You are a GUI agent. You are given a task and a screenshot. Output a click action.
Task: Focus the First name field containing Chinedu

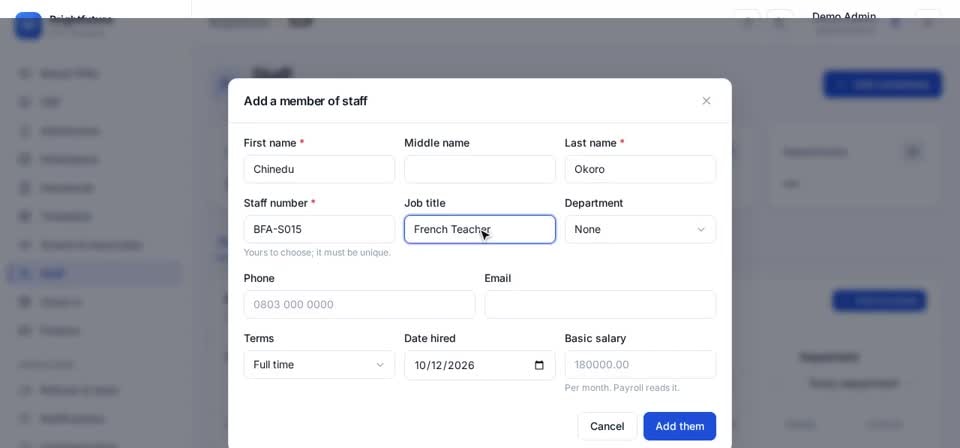coord(319,169)
